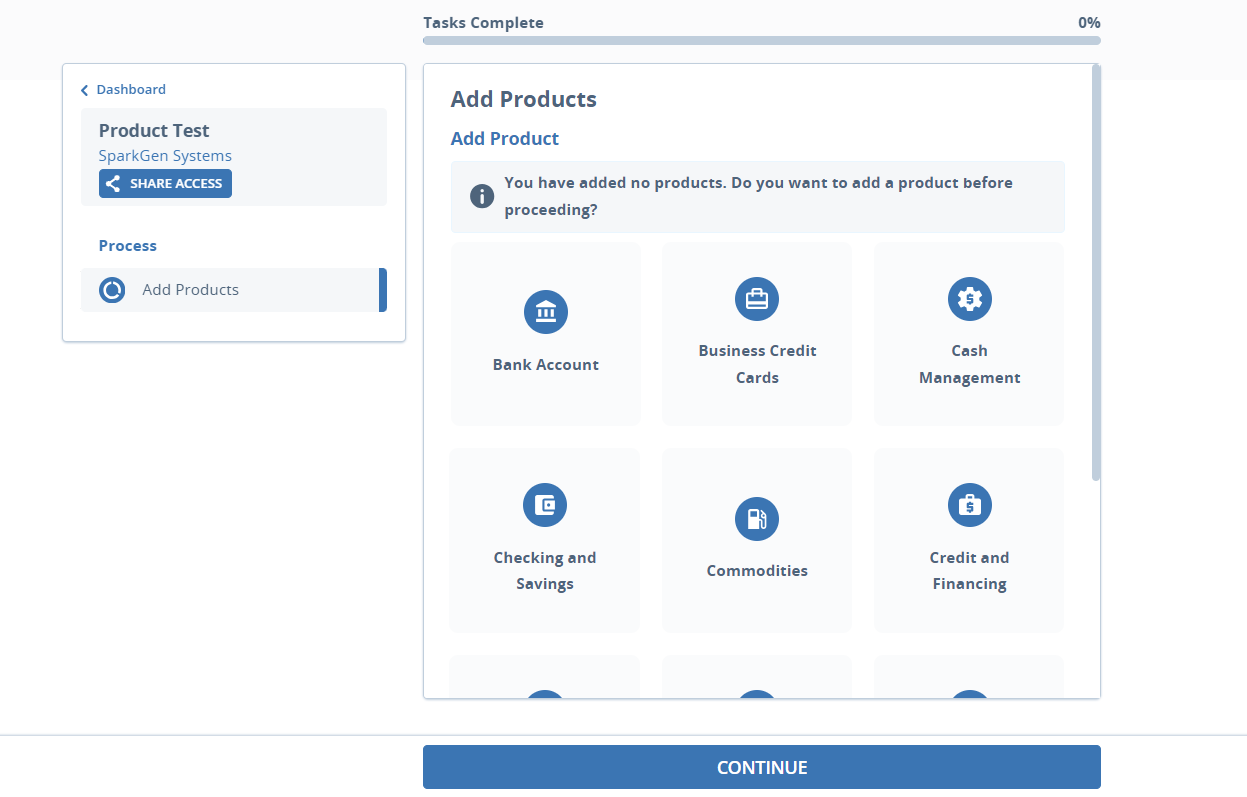Click the Business Credit Cards briefcase icon
This screenshot has width=1247, height=797.
click(757, 298)
